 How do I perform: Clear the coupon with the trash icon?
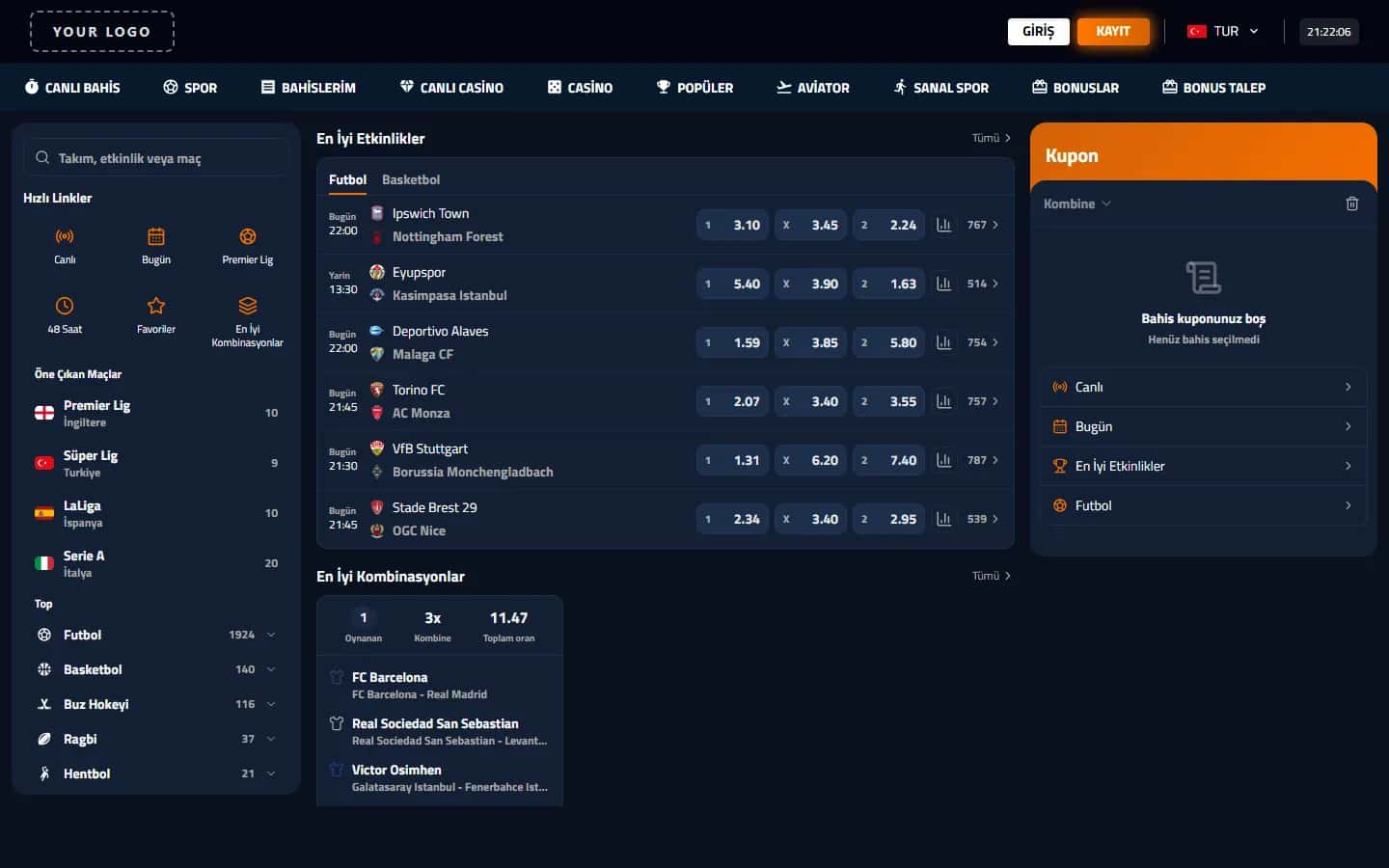pos(1352,203)
